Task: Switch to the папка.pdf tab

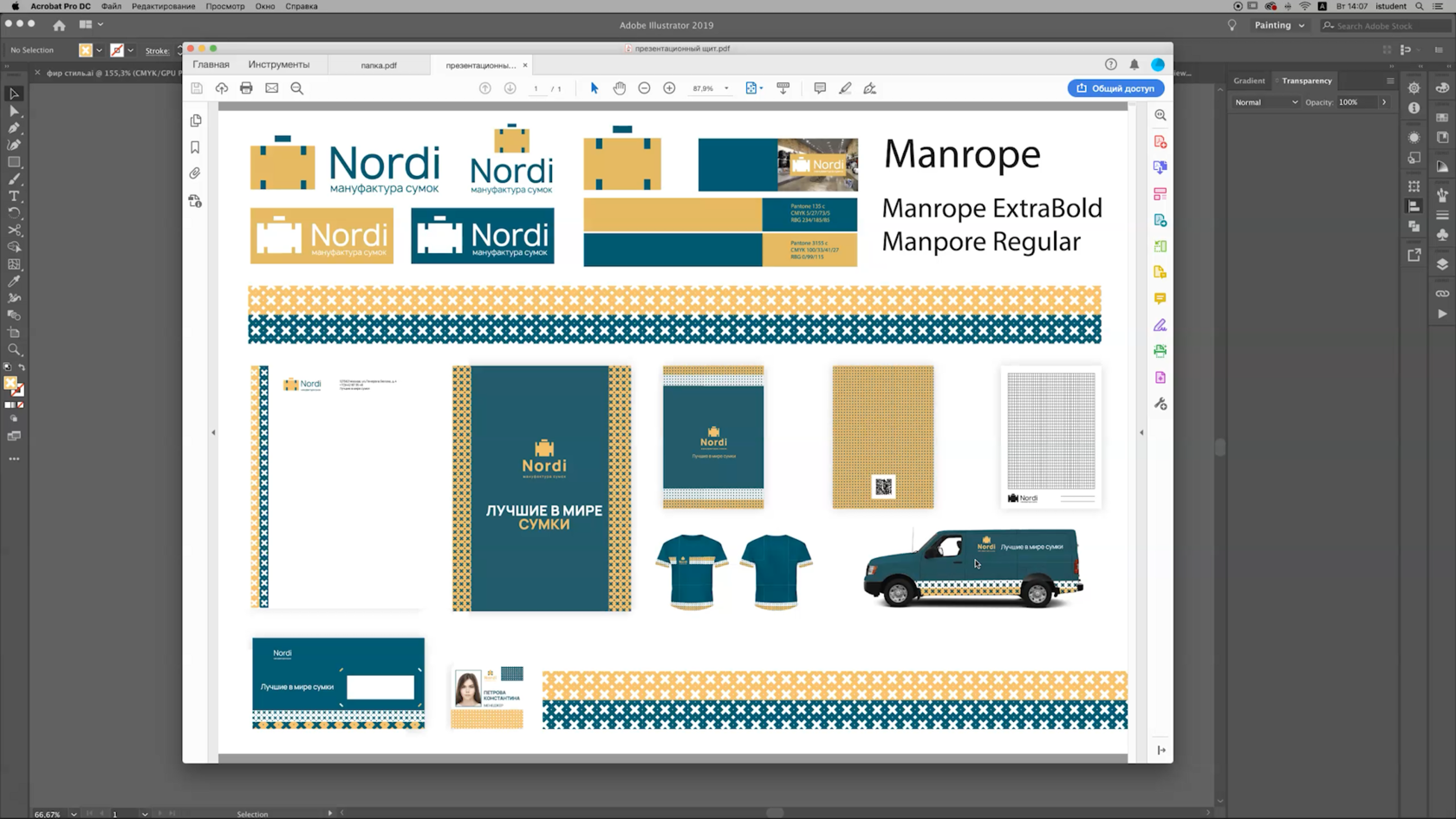Action: [379, 65]
